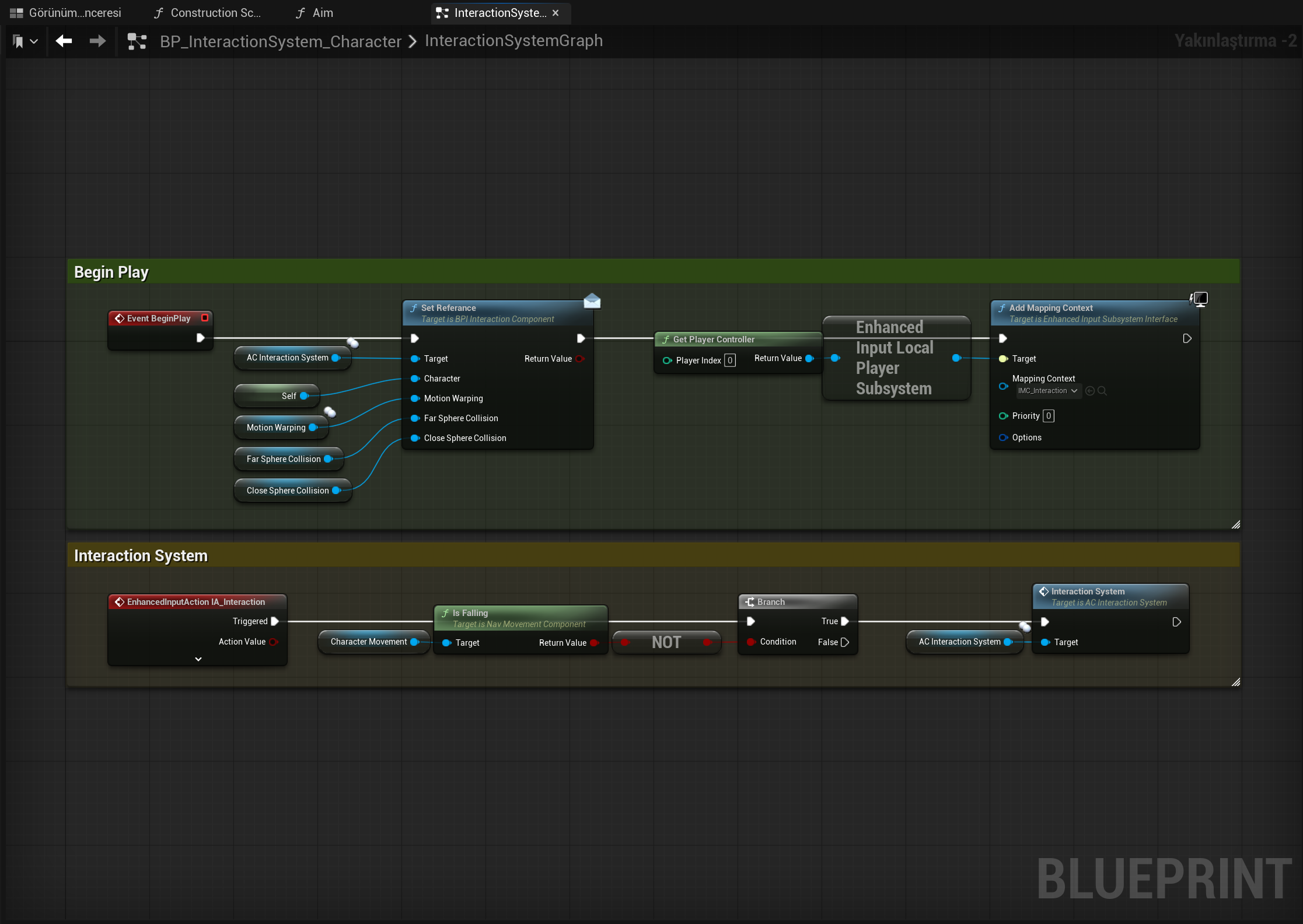Select the Interaction System comment header
1303x924 pixels.
(x=654, y=555)
